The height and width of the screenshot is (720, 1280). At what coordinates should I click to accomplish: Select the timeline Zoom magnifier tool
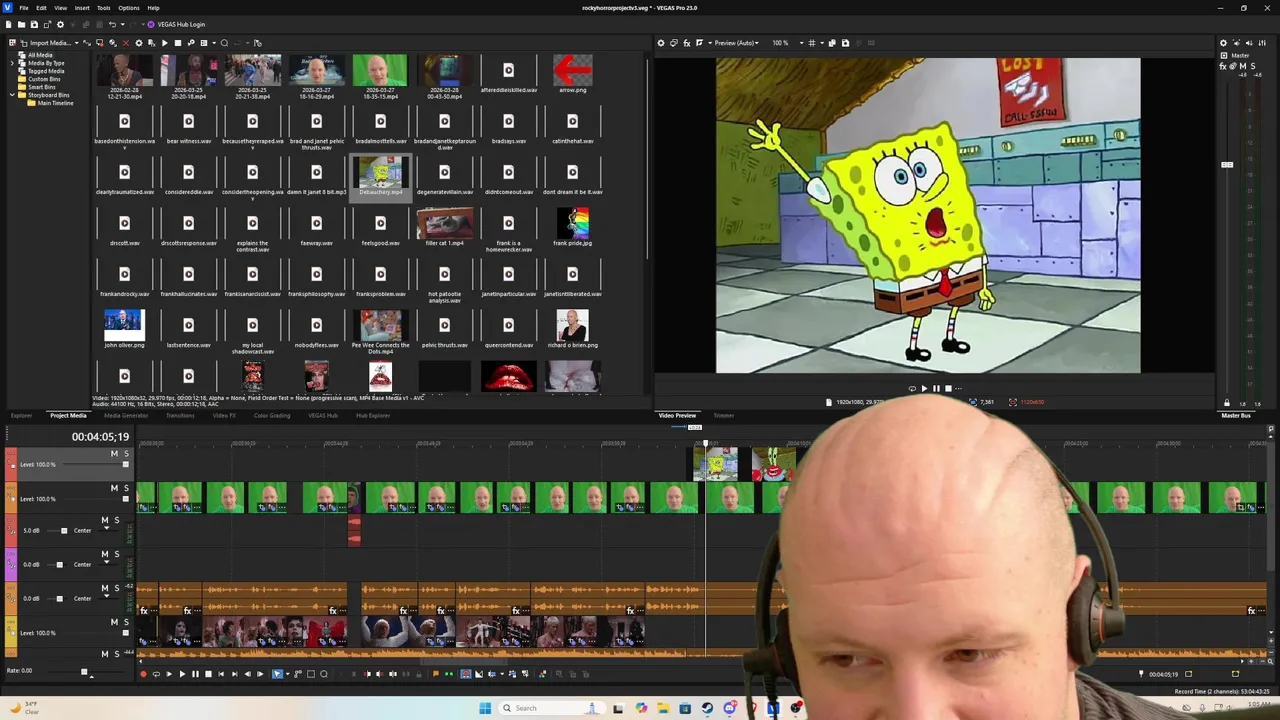click(324, 674)
